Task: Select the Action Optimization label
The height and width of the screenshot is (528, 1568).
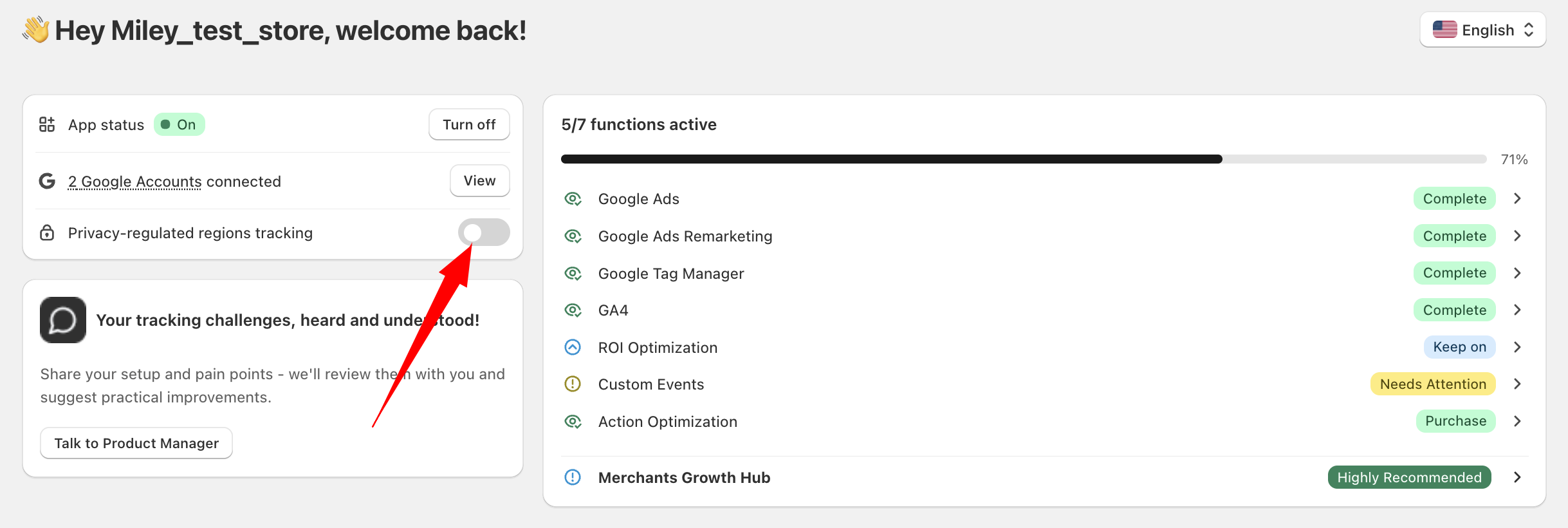Action: (x=668, y=422)
